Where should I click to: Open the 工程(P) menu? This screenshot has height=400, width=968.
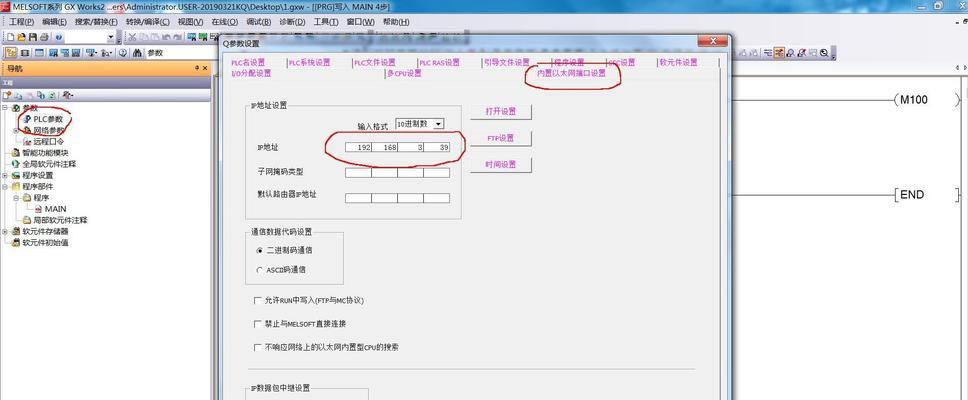click(x=22, y=22)
